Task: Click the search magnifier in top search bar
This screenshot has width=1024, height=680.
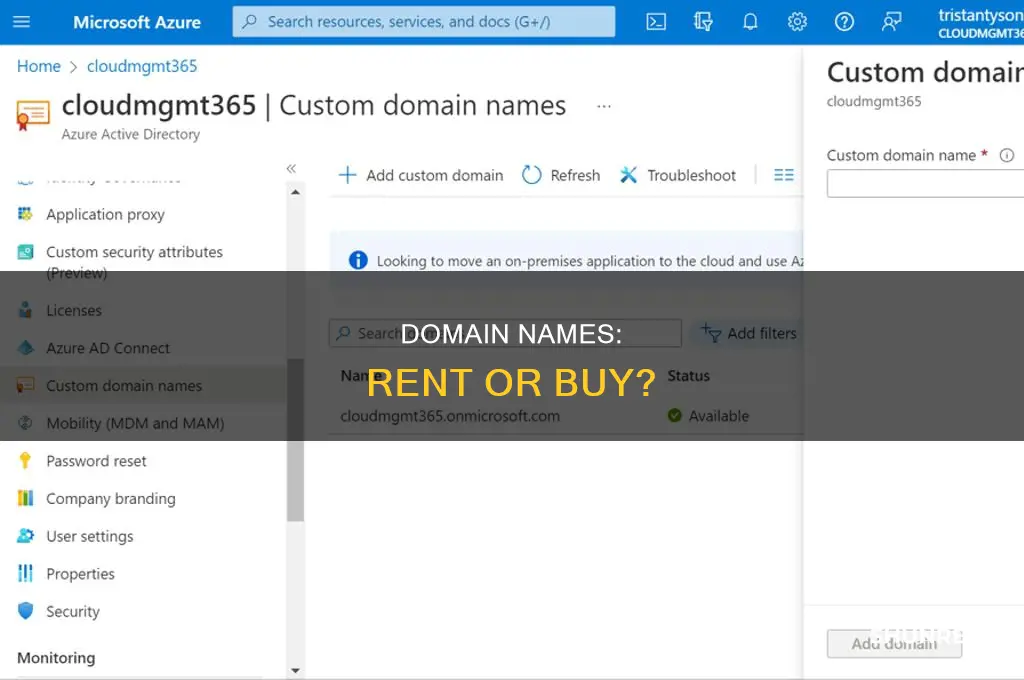Action: (x=249, y=22)
